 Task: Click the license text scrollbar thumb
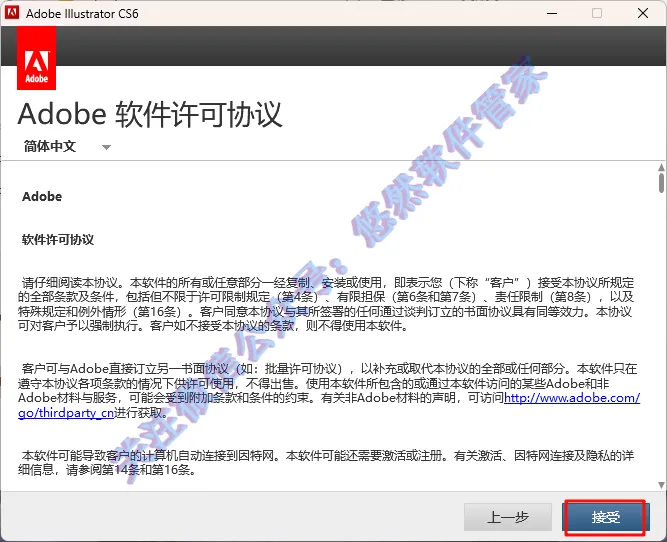tap(661, 183)
